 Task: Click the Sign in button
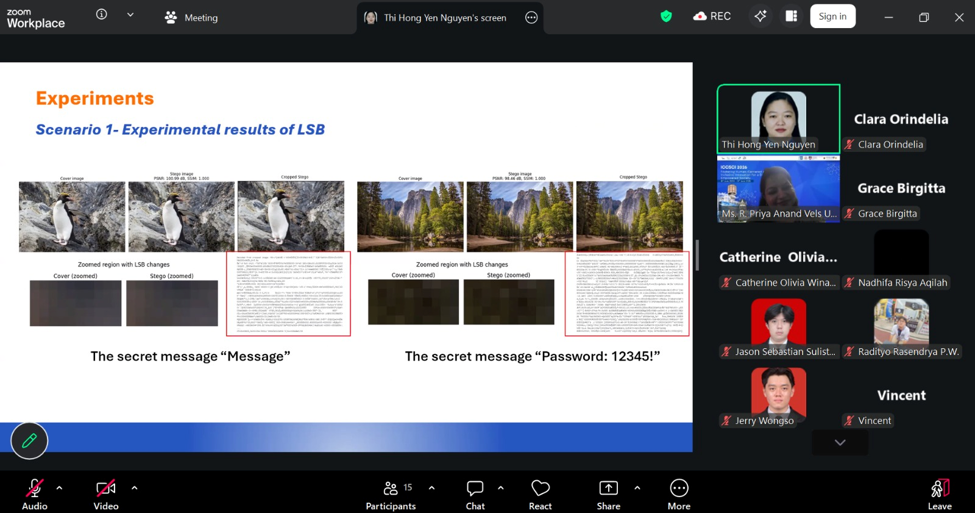pyautogui.click(x=833, y=16)
